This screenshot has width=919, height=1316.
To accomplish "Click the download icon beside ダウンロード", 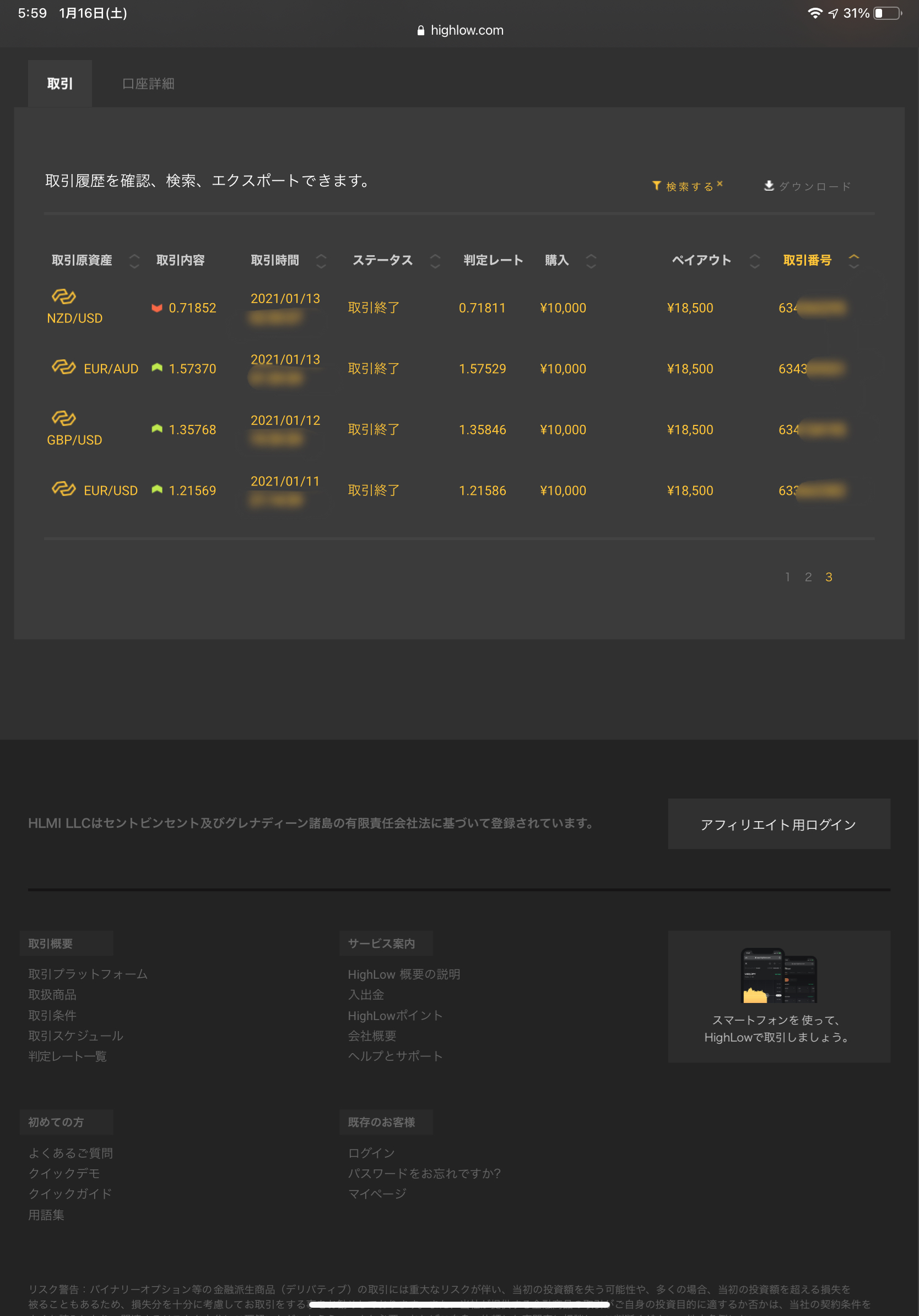I will click(x=769, y=185).
